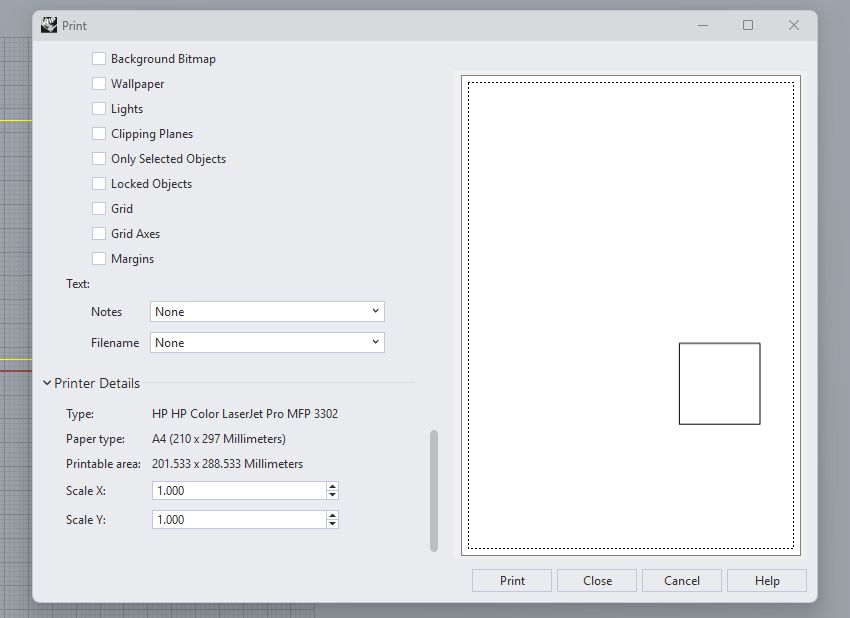This screenshot has width=850, height=618.
Task: Enable the Background Bitmap checkbox
Action: (x=99, y=59)
